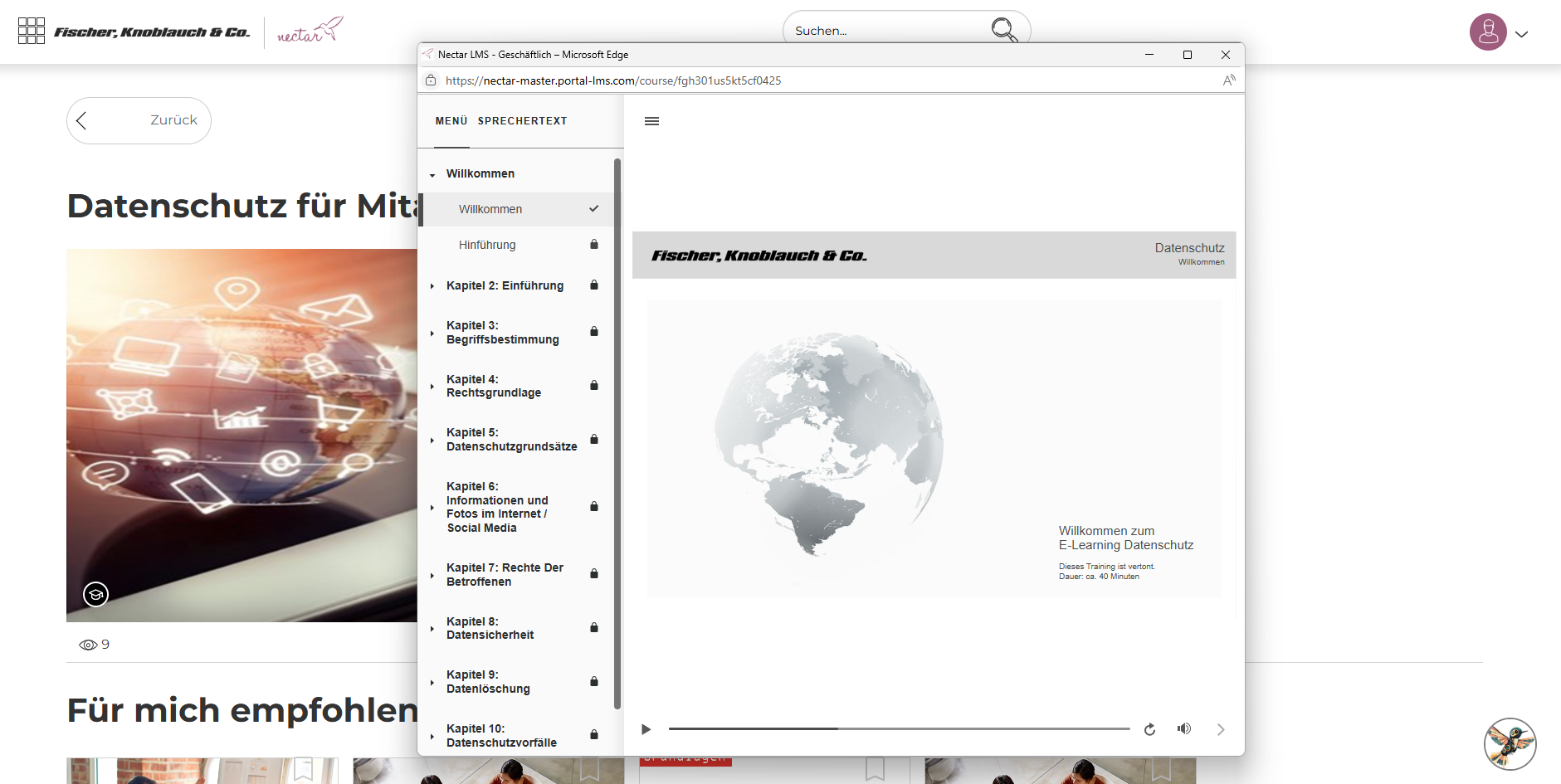This screenshot has height=784, width=1561.
Task: Open the app grid icon top left
Action: [32, 31]
